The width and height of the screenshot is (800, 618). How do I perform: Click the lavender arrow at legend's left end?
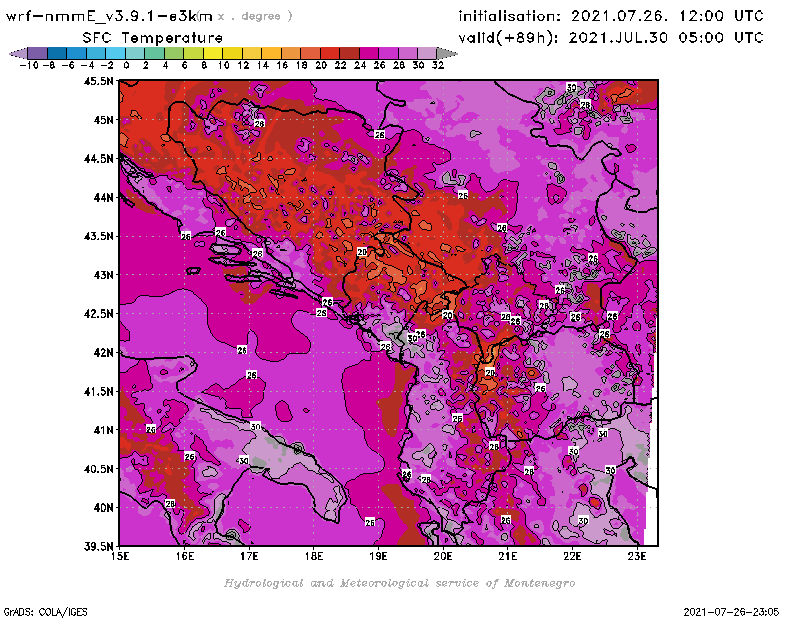[x=19, y=53]
